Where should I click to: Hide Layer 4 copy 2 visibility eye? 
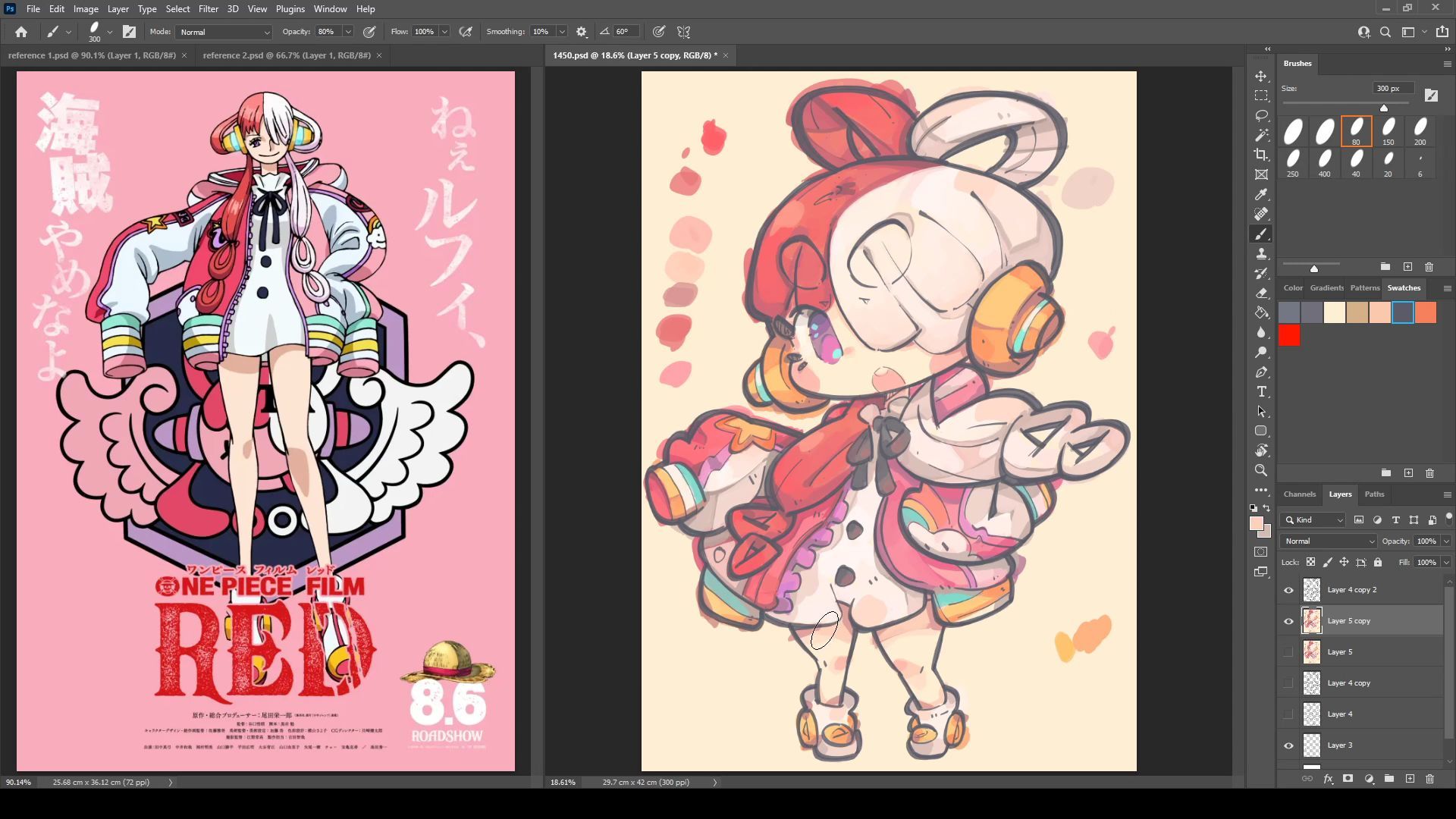(1288, 590)
